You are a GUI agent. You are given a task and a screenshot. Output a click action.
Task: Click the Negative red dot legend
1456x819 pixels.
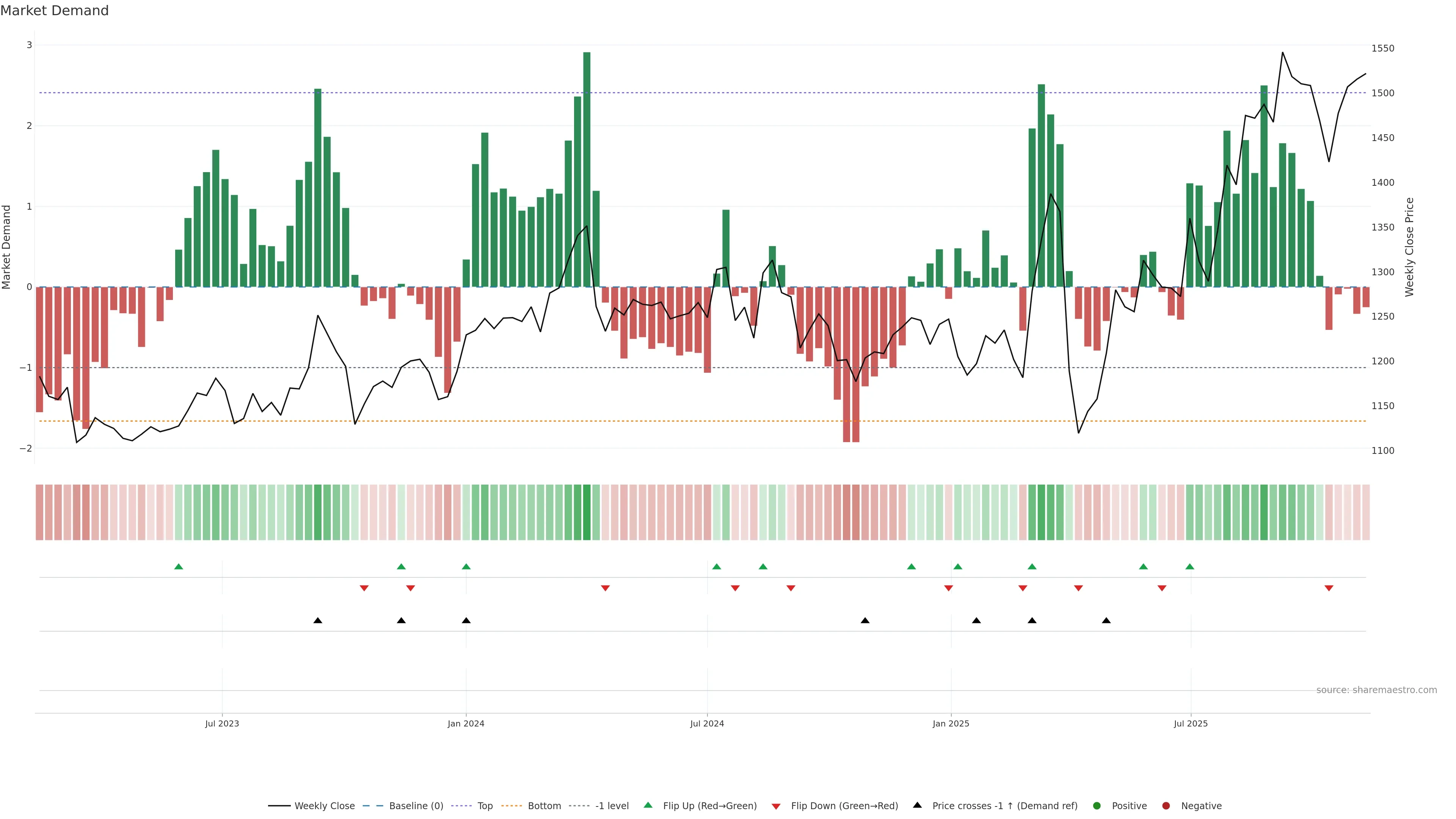1166,805
